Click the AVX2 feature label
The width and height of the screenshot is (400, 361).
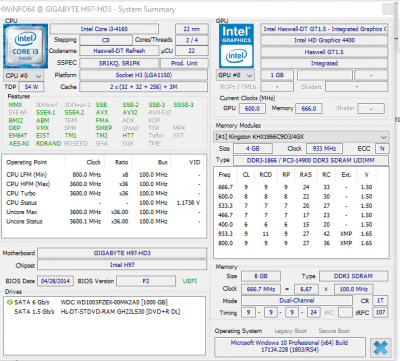(130, 113)
